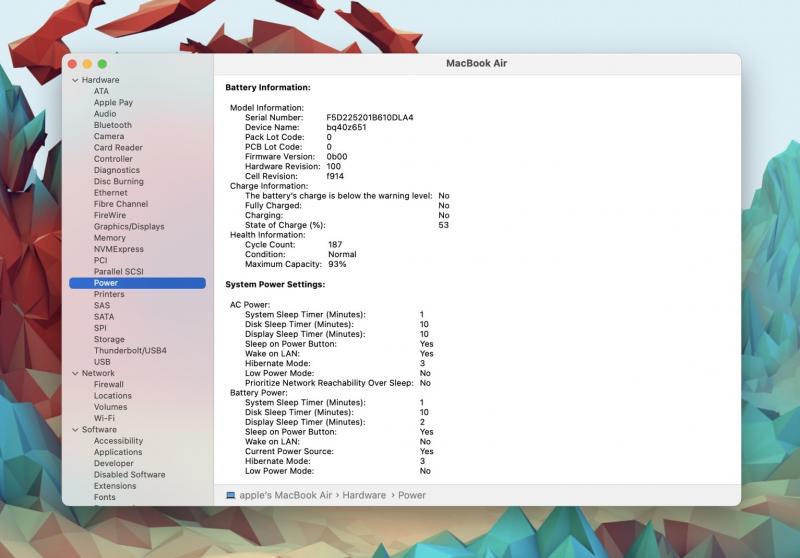Minimize the window with yellow button

[87, 64]
